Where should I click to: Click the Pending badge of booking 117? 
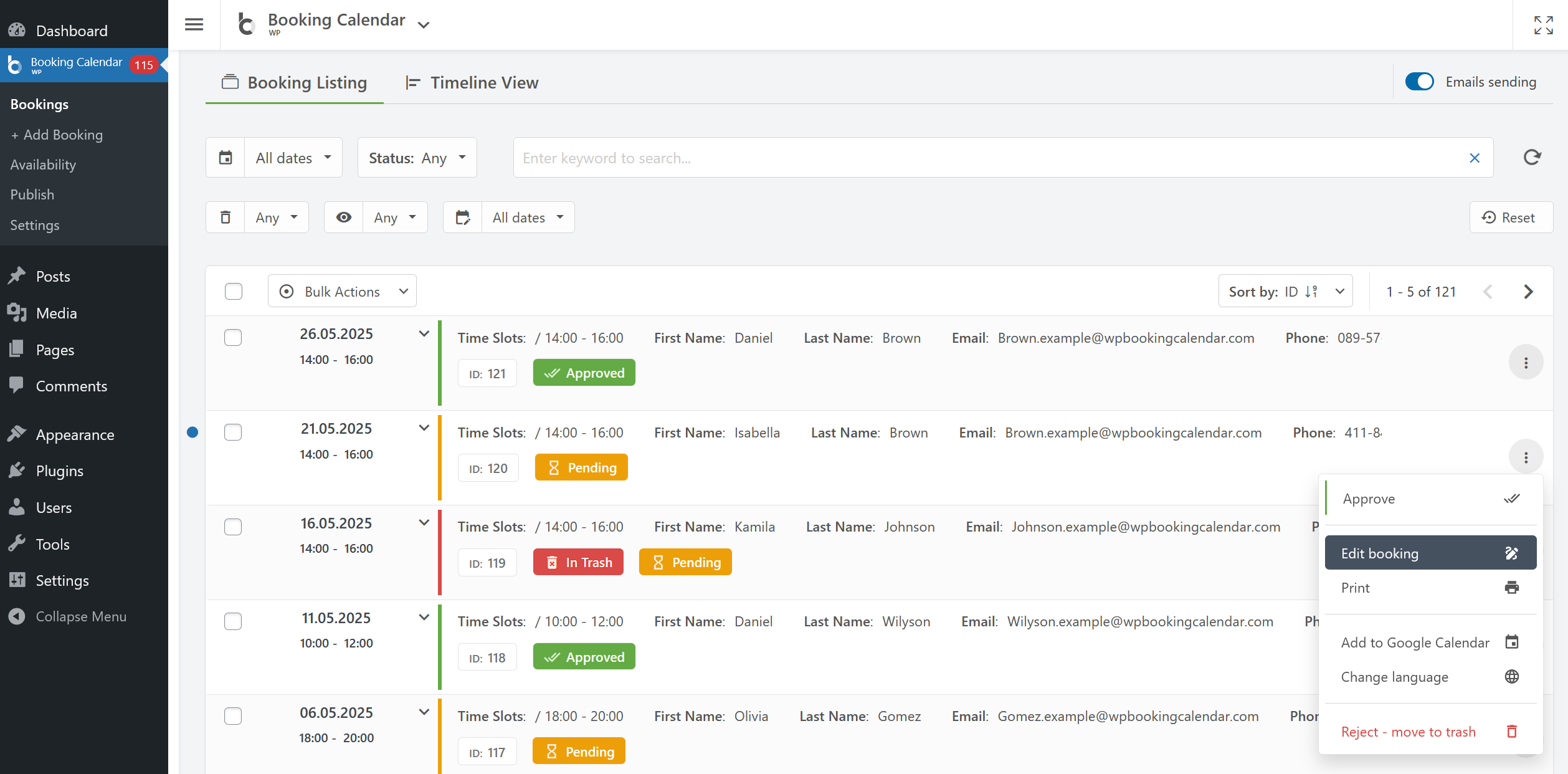pyautogui.click(x=579, y=752)
